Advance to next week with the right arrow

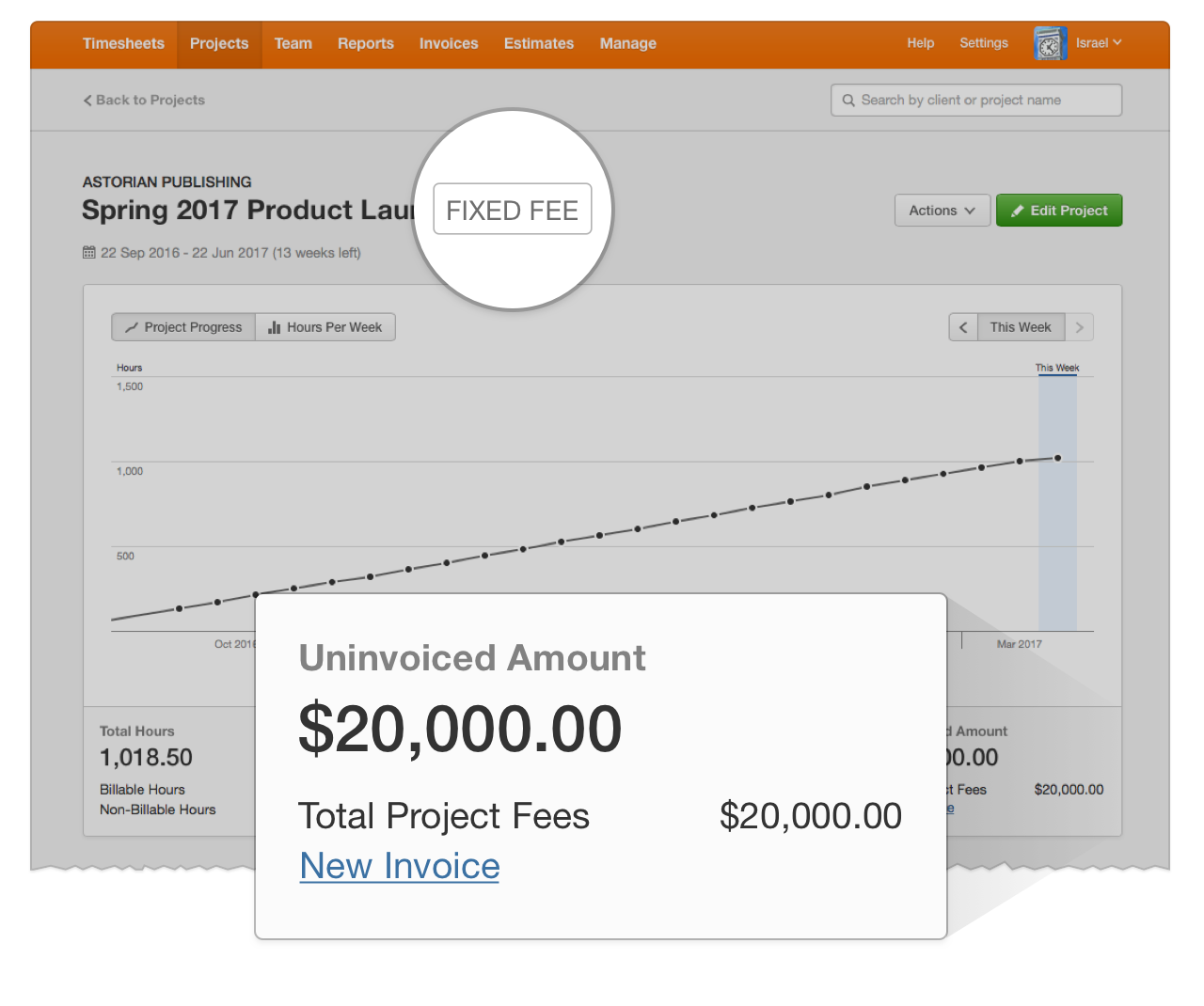click(x=1080, y=327)
